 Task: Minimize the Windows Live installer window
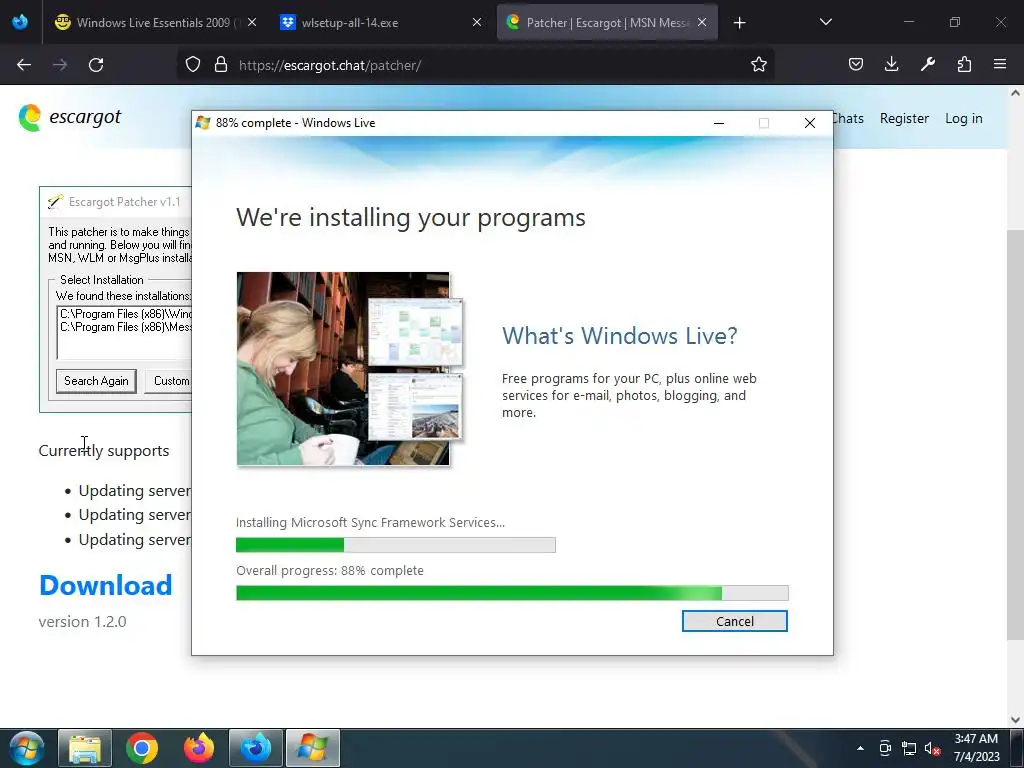719,123
